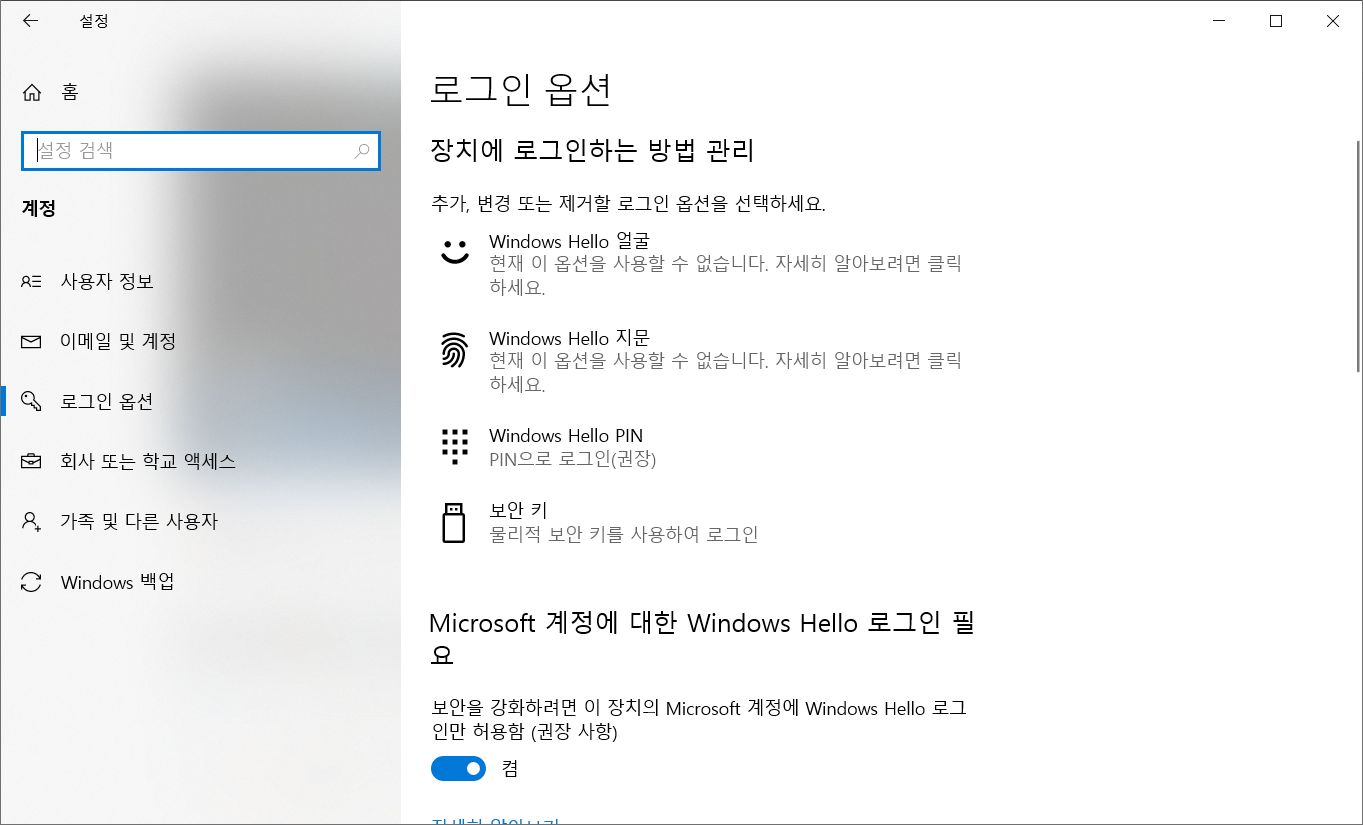
Task: Turn off Windows Hello sign-in requirement toggle
Action: pos(458,768)
